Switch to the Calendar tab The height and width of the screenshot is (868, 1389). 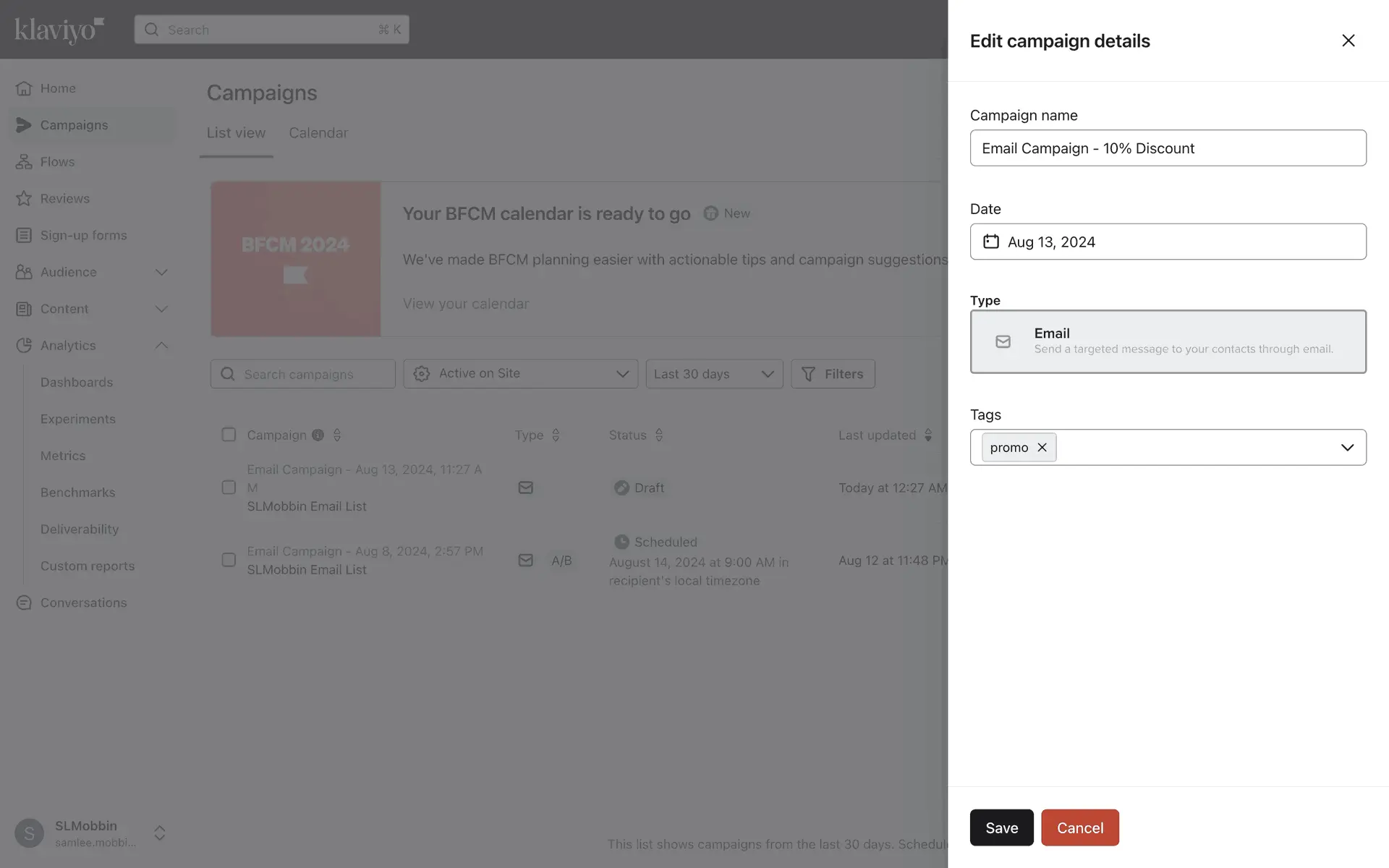click(318, 133)
